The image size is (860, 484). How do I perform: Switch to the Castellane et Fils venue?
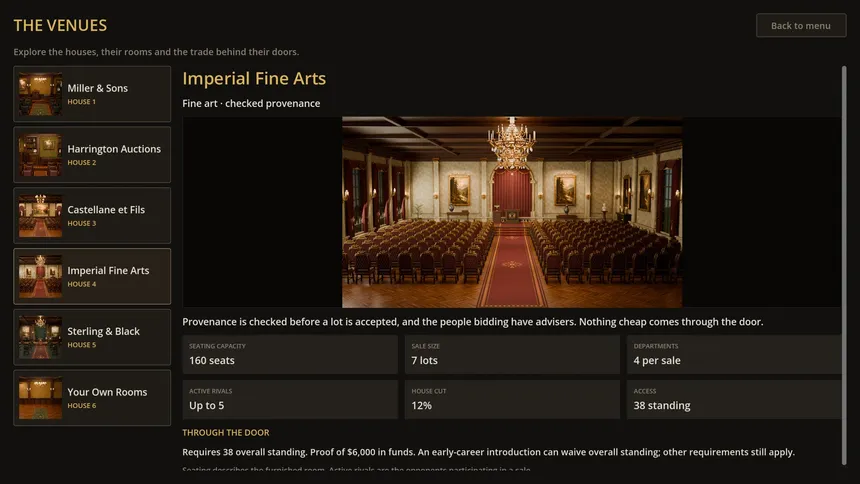point(92,216)
